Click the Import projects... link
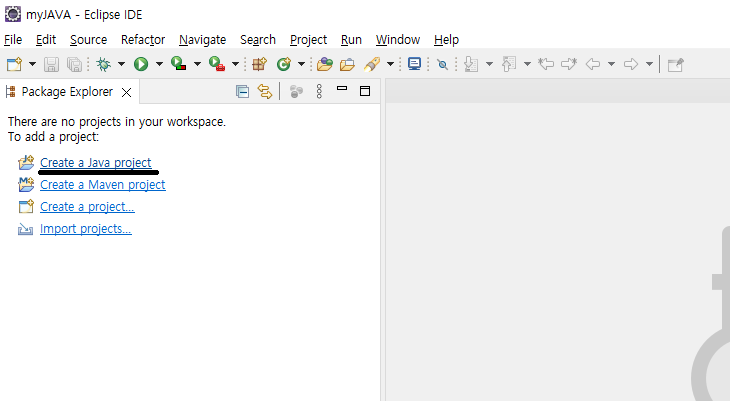 click(86, 229)
